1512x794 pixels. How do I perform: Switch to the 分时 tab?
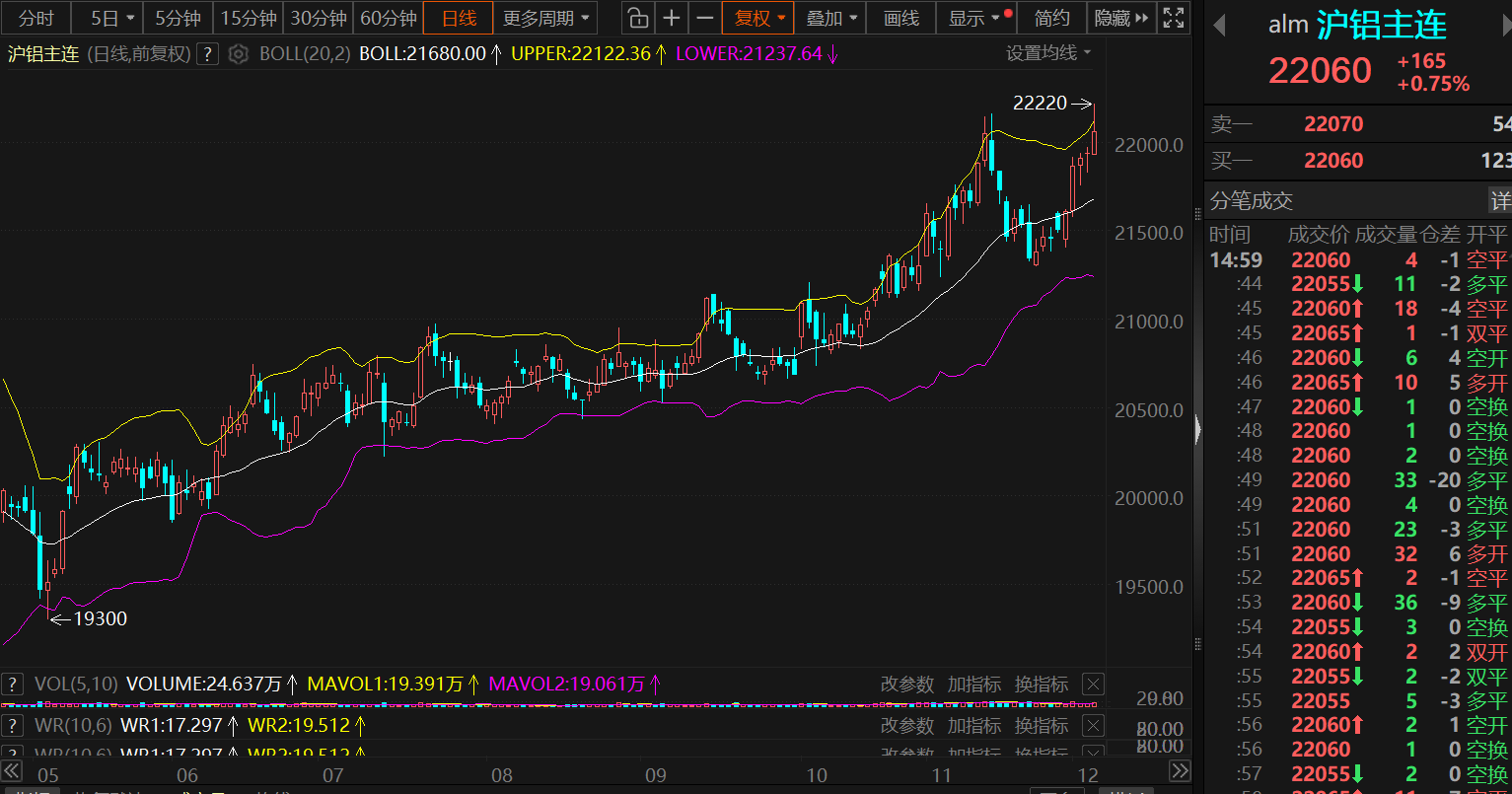36,18
